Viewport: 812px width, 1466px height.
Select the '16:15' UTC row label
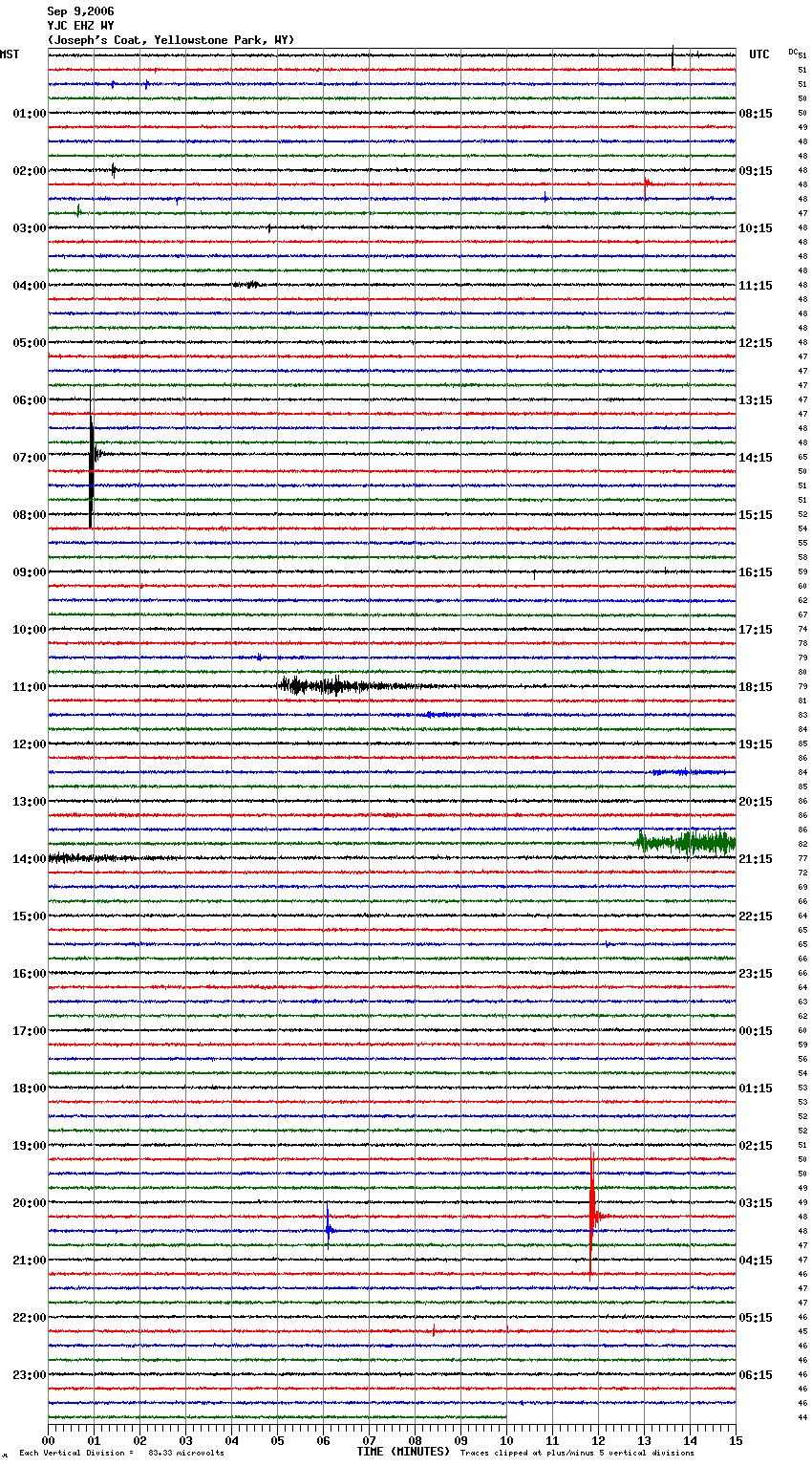coord(756,572)
